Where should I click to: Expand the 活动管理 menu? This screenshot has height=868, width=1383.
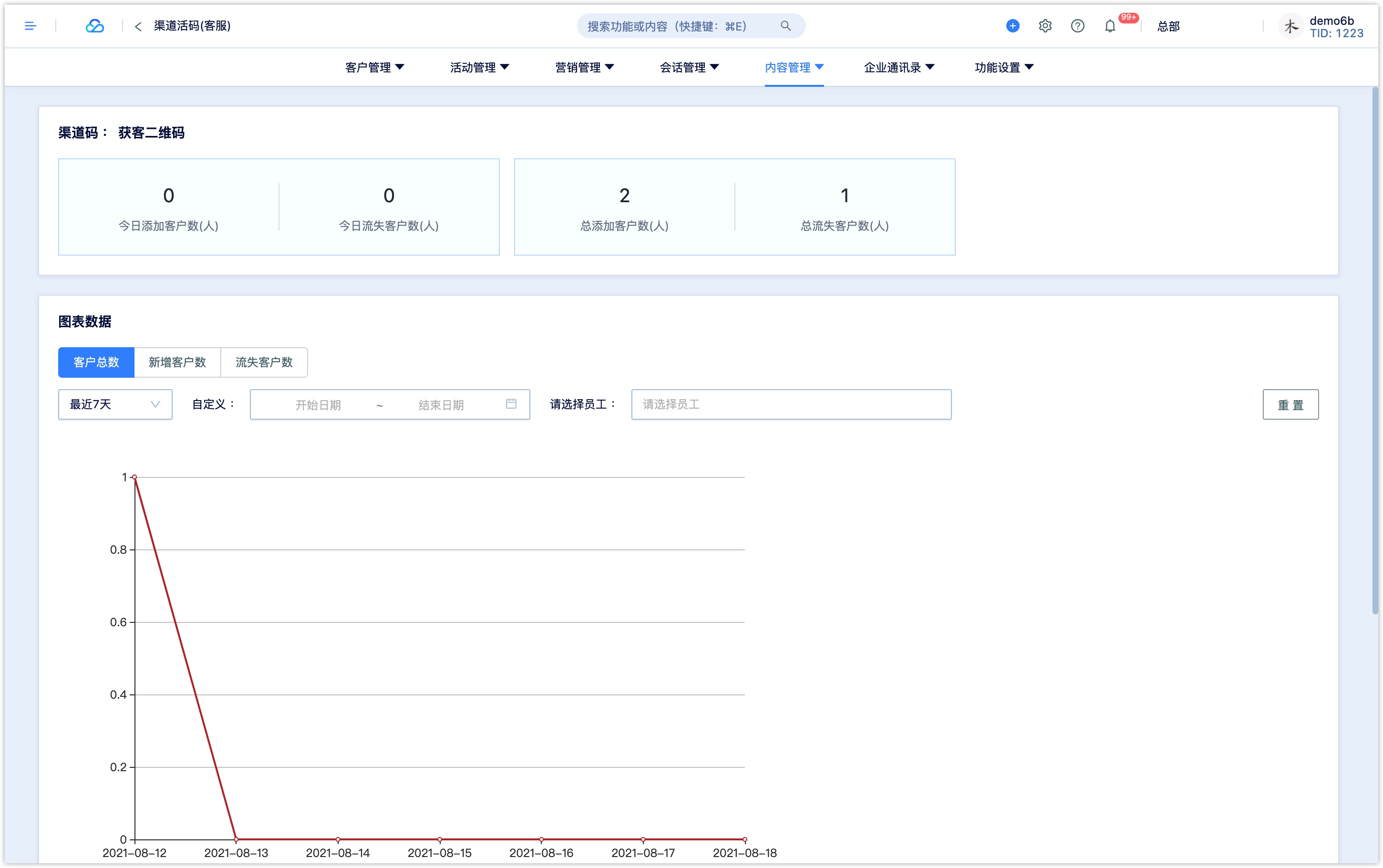pyautogui.click(x=480, y=67)
